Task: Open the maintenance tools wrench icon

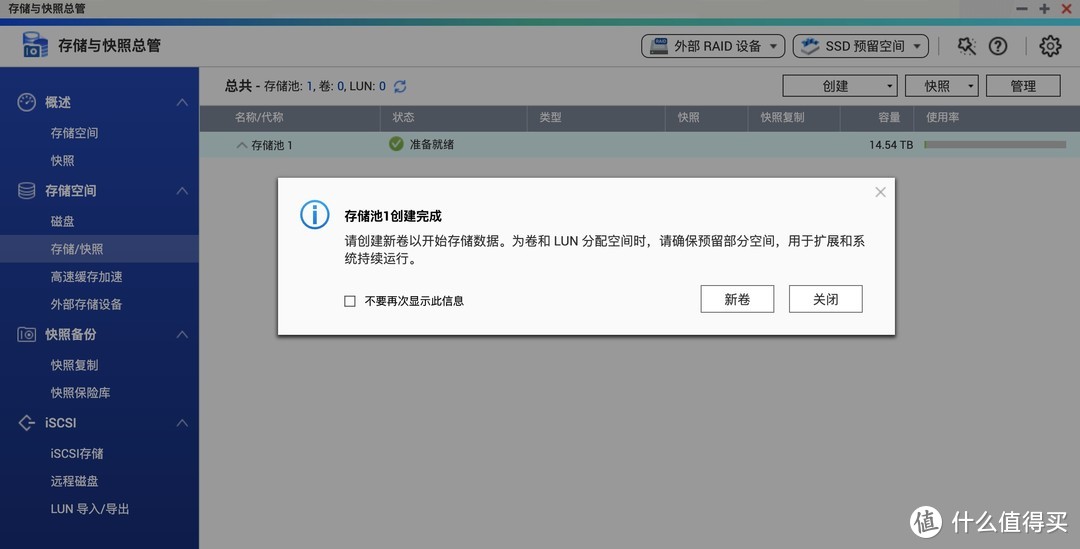Action: coord(966,46)
